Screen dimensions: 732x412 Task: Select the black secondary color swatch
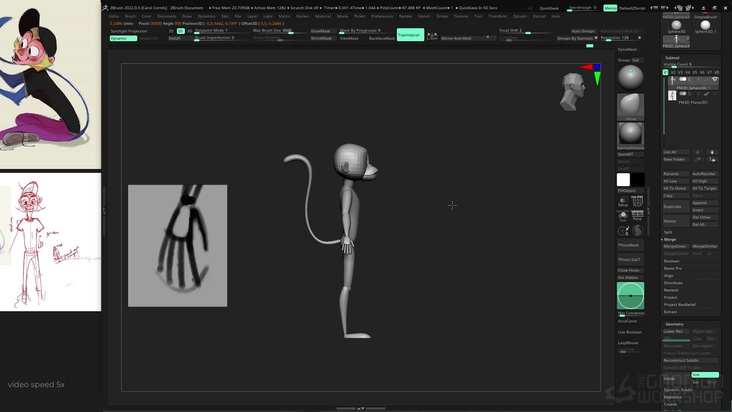(x=638, y=180)
